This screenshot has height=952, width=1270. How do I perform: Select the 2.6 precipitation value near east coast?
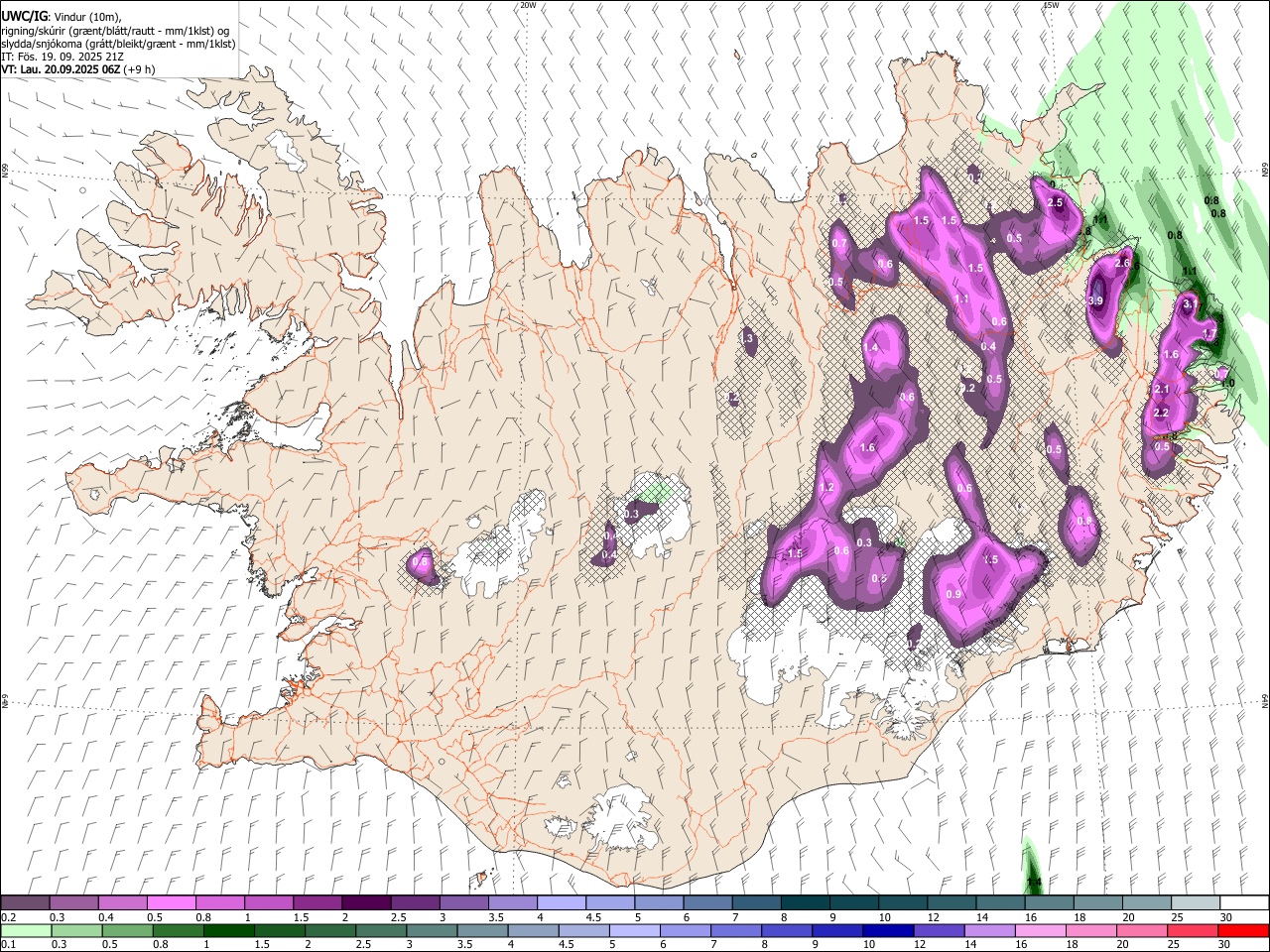pos(1122,263)
